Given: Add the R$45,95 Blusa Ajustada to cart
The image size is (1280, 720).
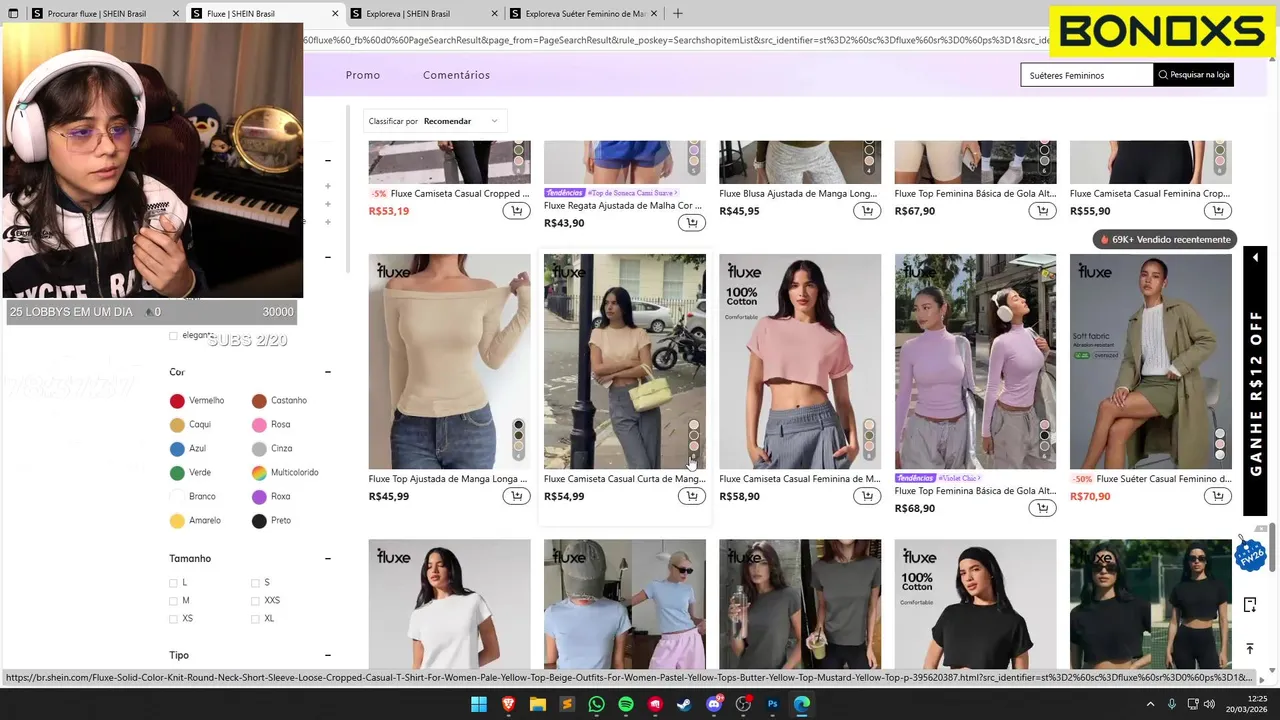Looking at the screenshot, I should click(867, 211).
